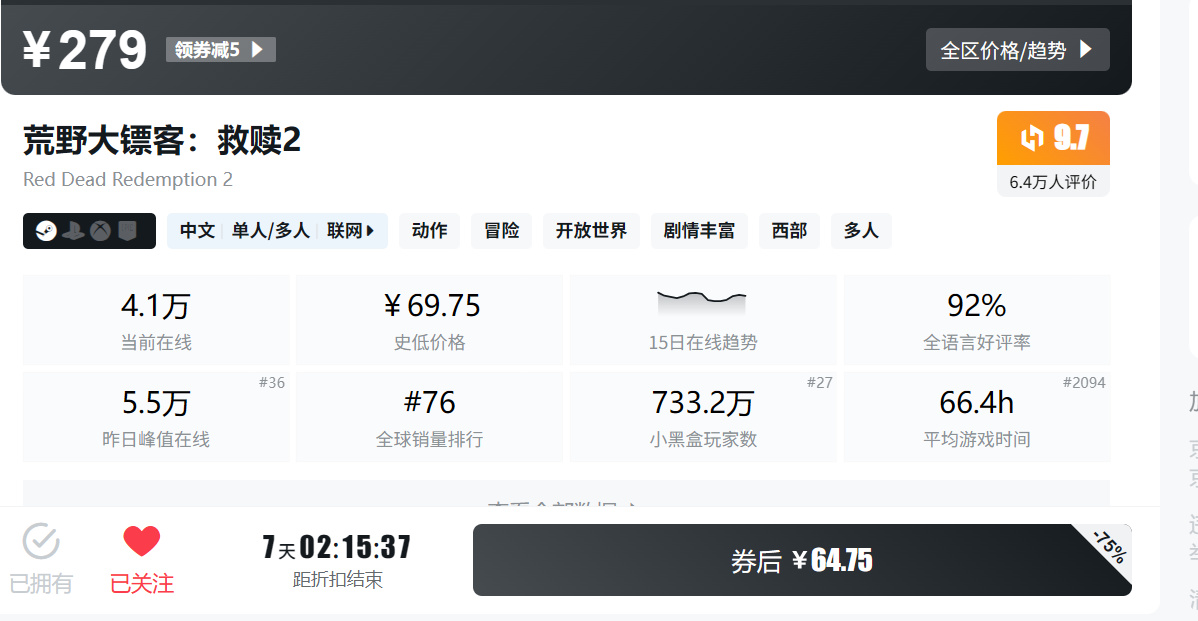The height and width of the screenshot is (621, 1198).
Task: Open the 领券减5 coupon button
Action: tap(221, 50)
